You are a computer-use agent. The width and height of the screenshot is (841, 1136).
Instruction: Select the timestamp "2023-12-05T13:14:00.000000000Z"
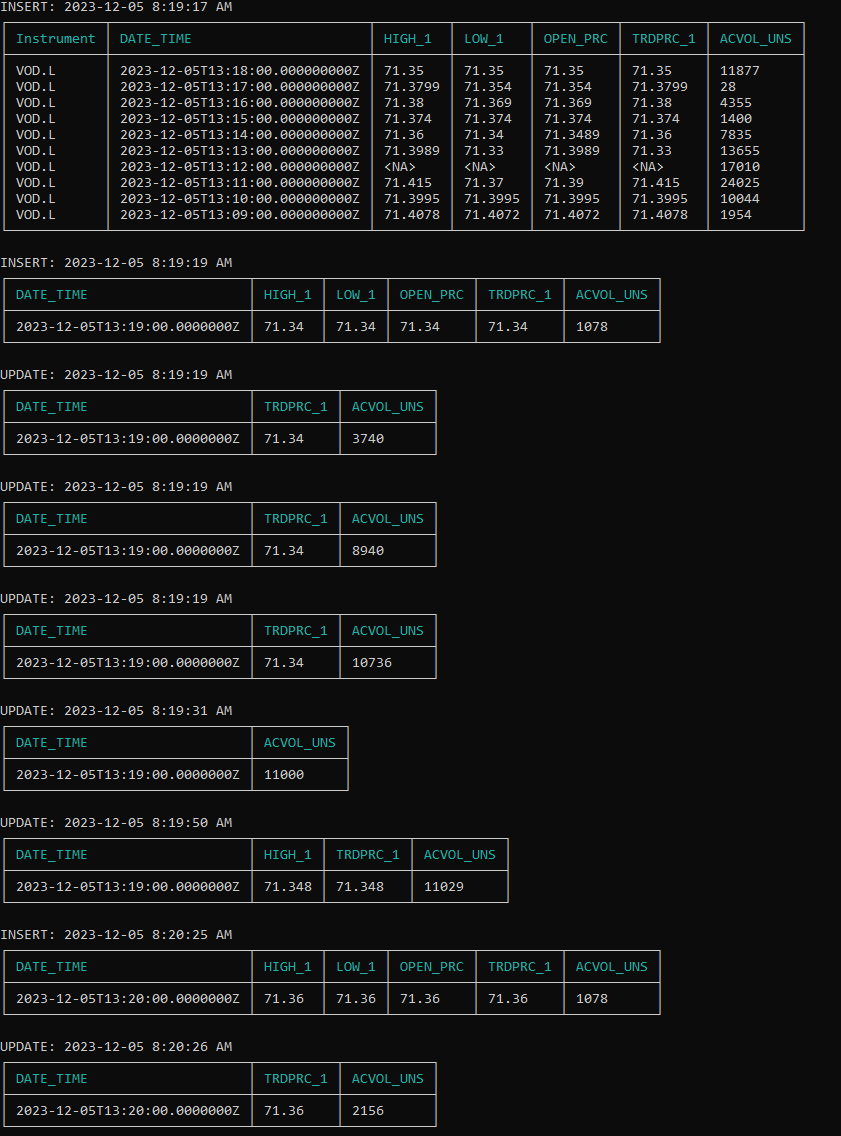[240, 135]
